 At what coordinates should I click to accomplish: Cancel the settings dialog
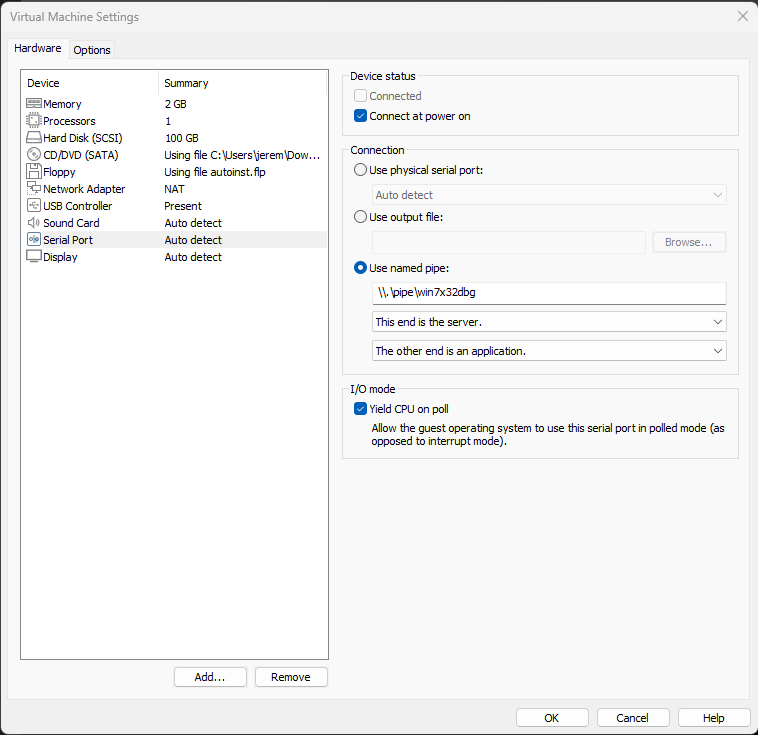pyautogui.click(x=633, y=718)
